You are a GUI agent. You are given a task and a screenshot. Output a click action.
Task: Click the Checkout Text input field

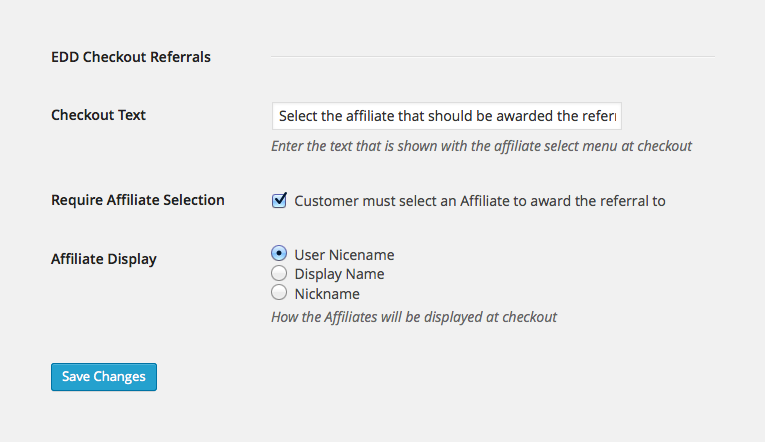point(446,116)
